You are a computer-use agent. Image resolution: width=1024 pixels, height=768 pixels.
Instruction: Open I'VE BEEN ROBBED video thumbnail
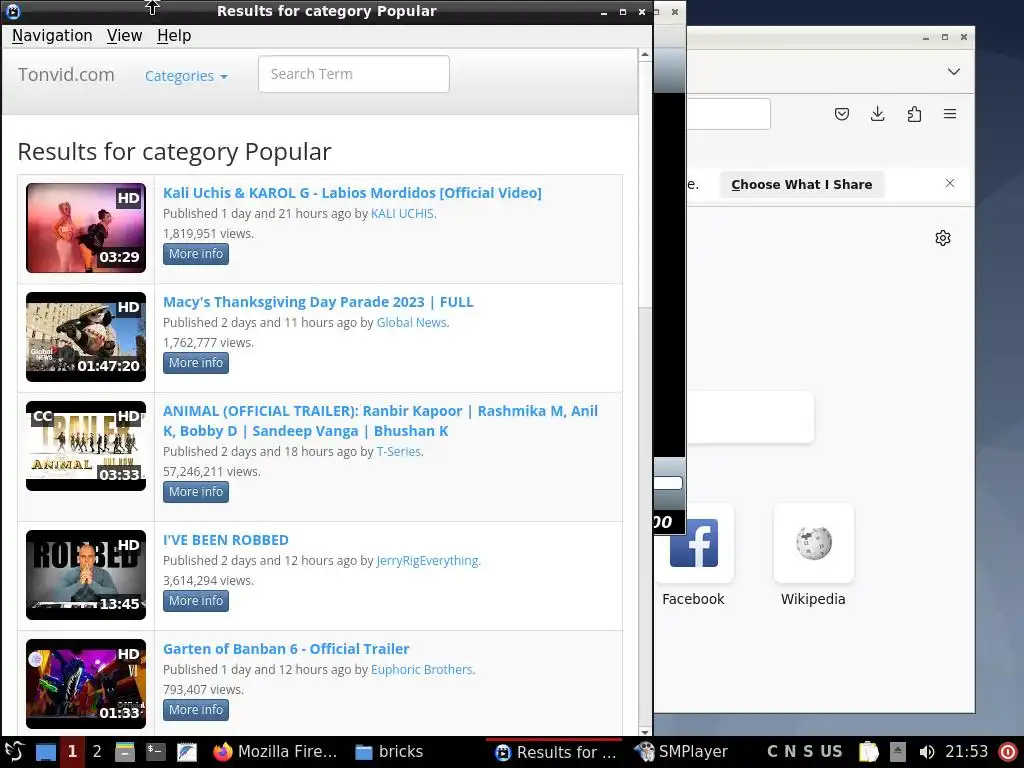(x=86, y=575)
